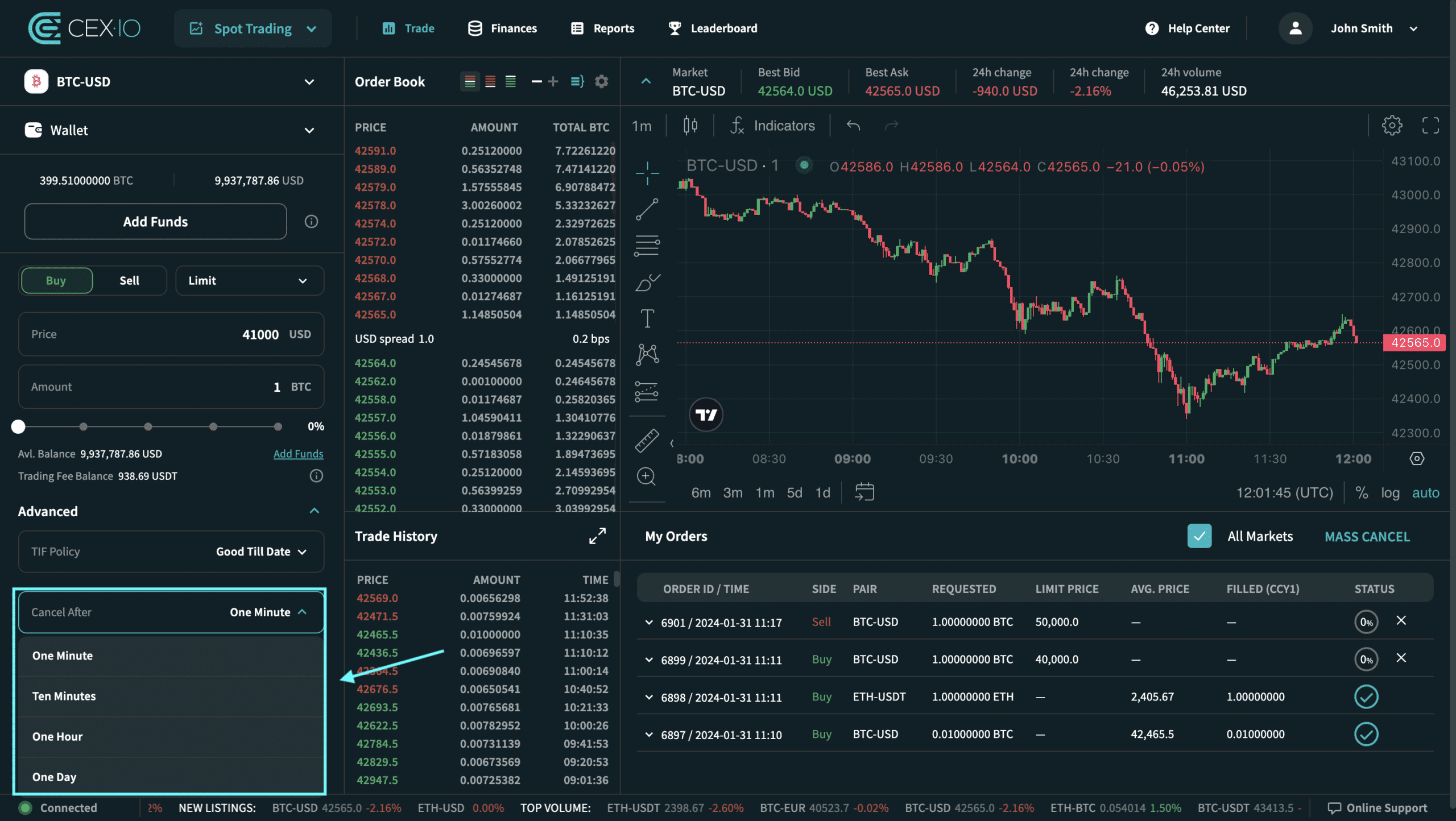This screenshot has height=821, width=1456.
Task: Show asks-only order book view
Action: (x=490, y=81)
